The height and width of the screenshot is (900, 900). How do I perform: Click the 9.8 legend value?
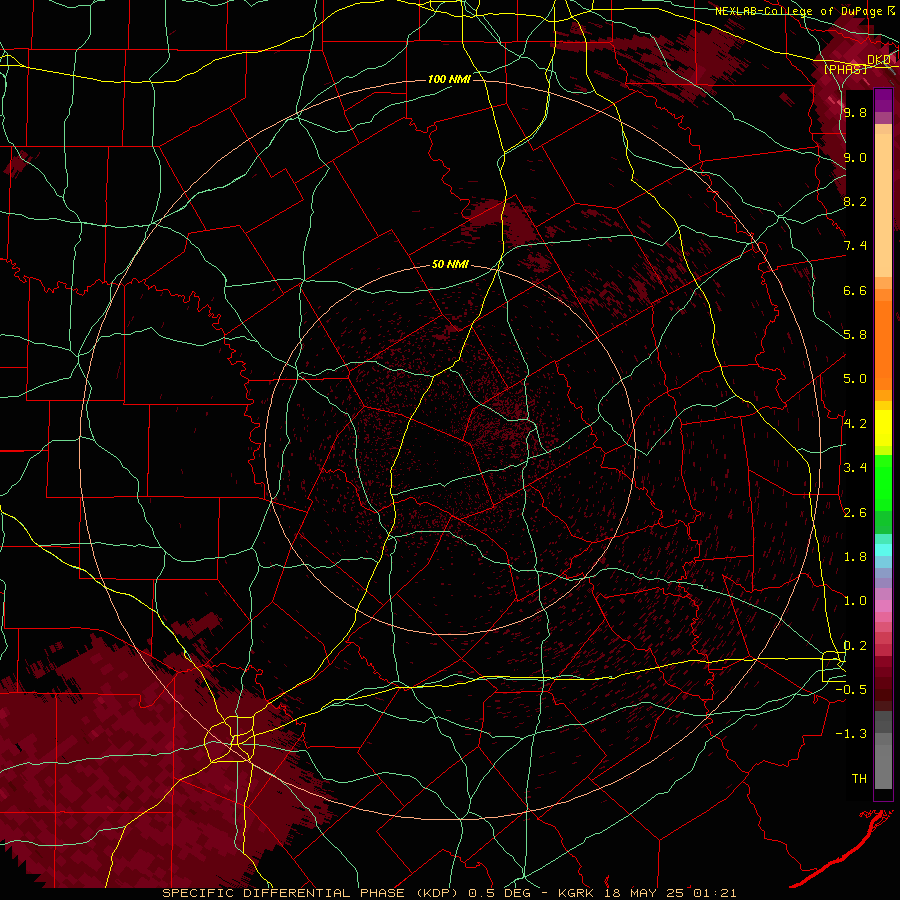click(855, 113)
